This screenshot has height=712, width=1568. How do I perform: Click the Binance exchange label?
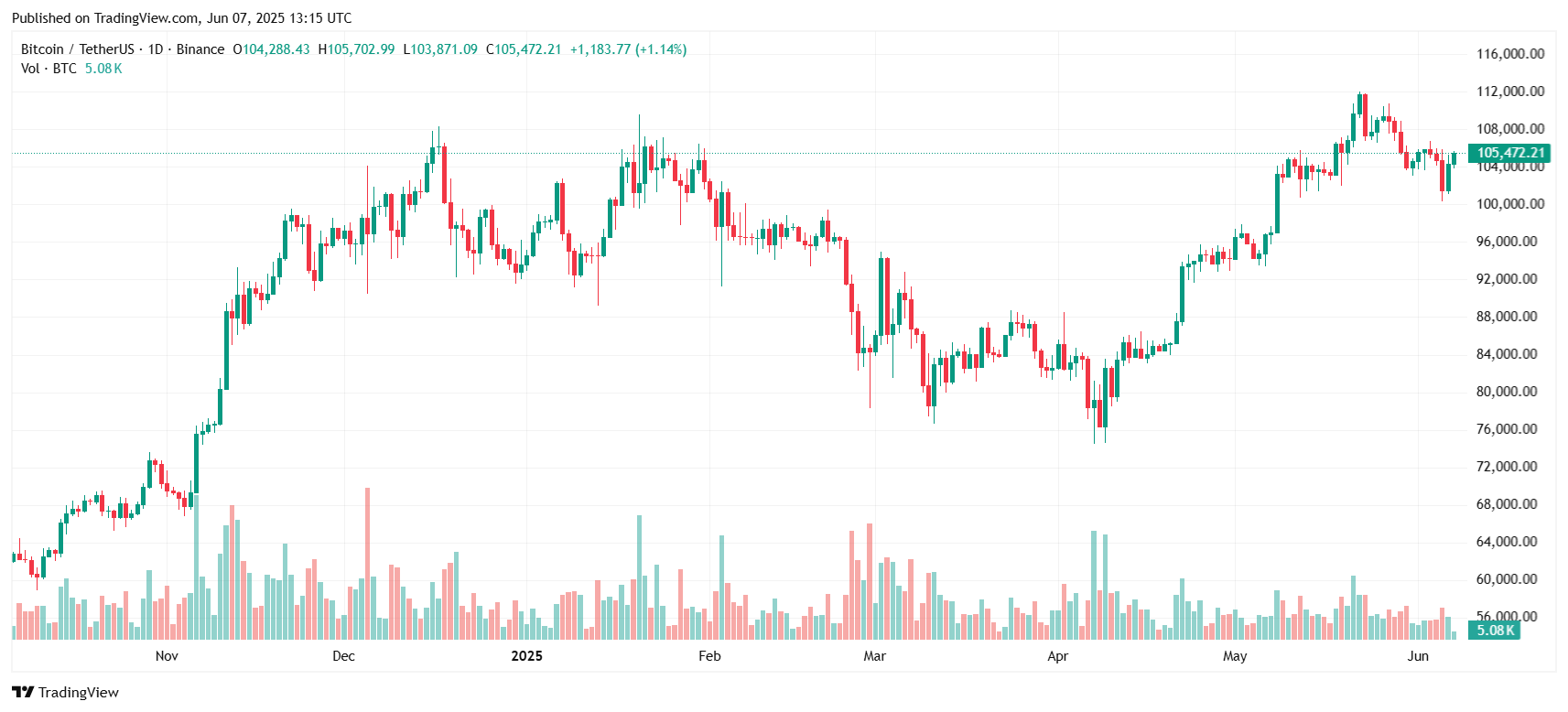click(200, 49)
